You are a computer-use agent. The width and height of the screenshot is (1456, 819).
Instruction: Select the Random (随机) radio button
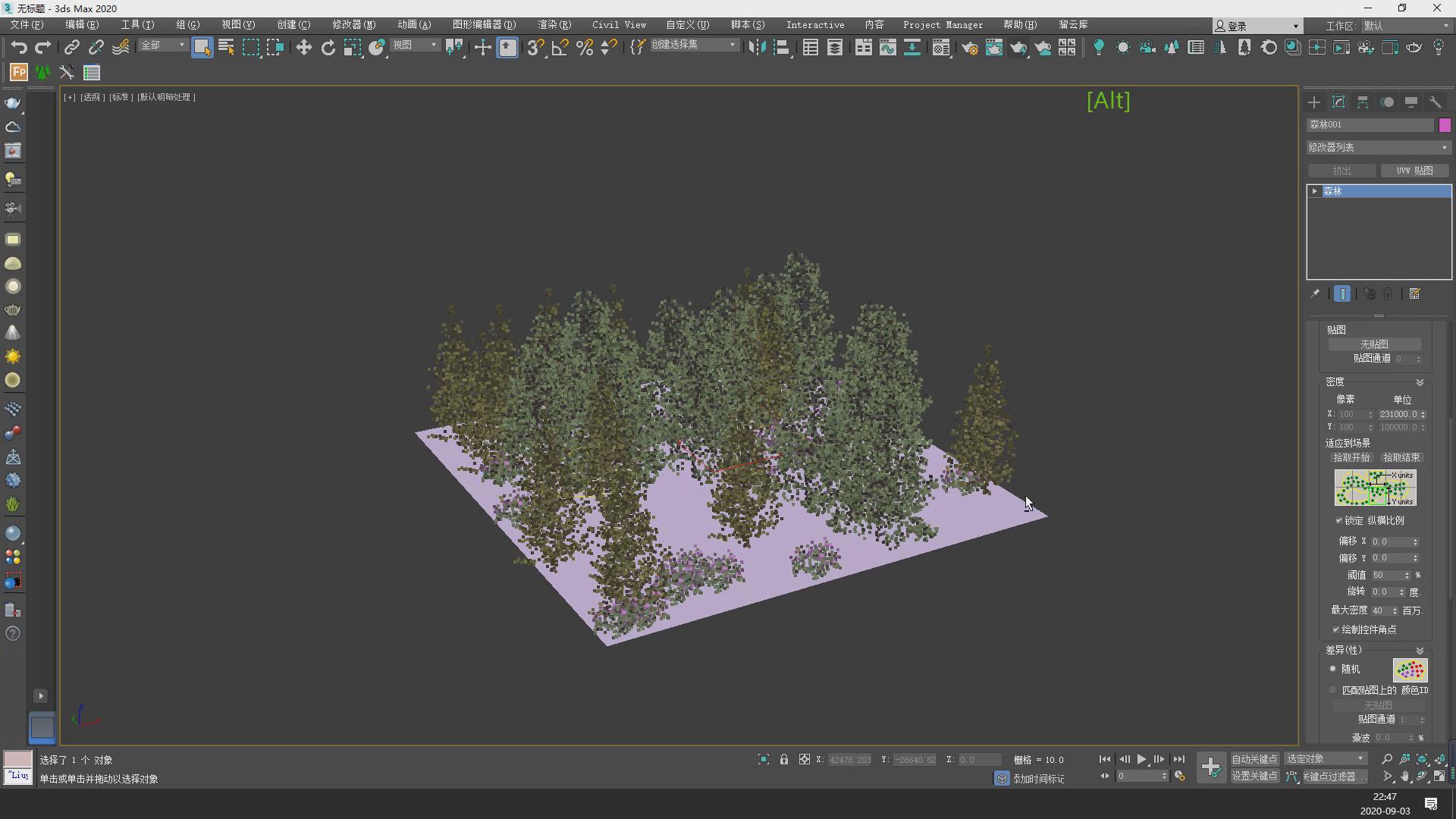click(x=1332, y=669)
